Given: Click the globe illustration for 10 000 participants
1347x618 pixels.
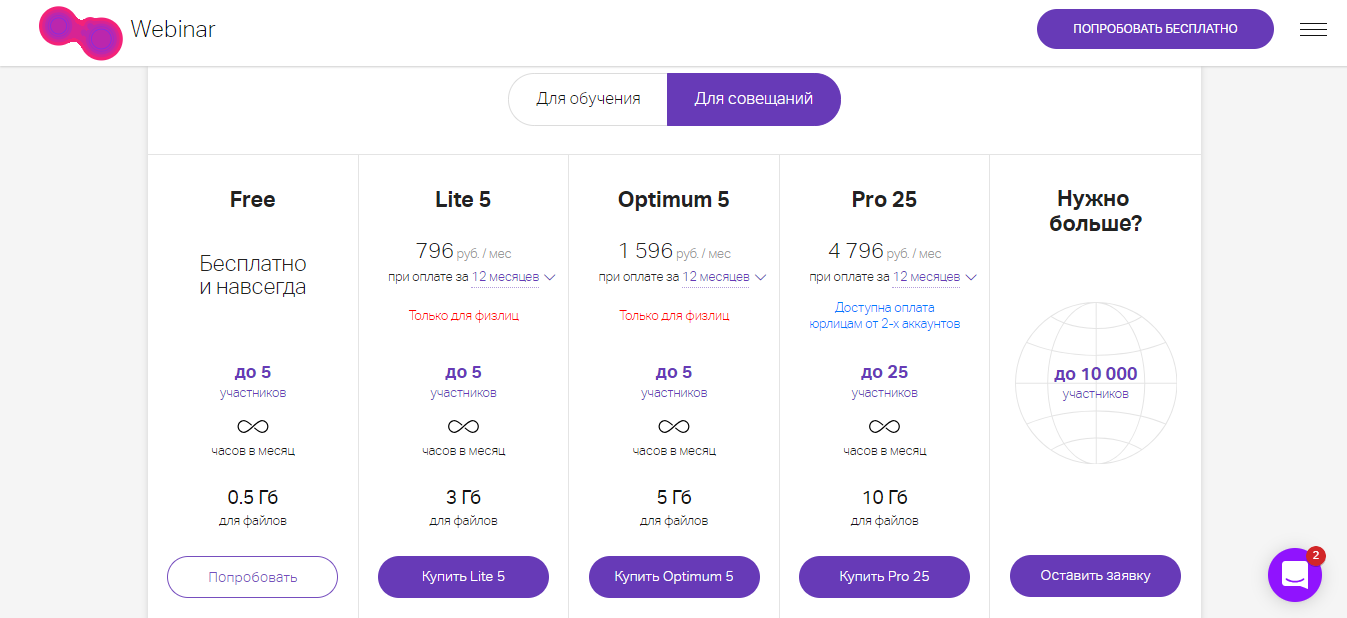Looking at the screenshot, I should click(1095, 381).
